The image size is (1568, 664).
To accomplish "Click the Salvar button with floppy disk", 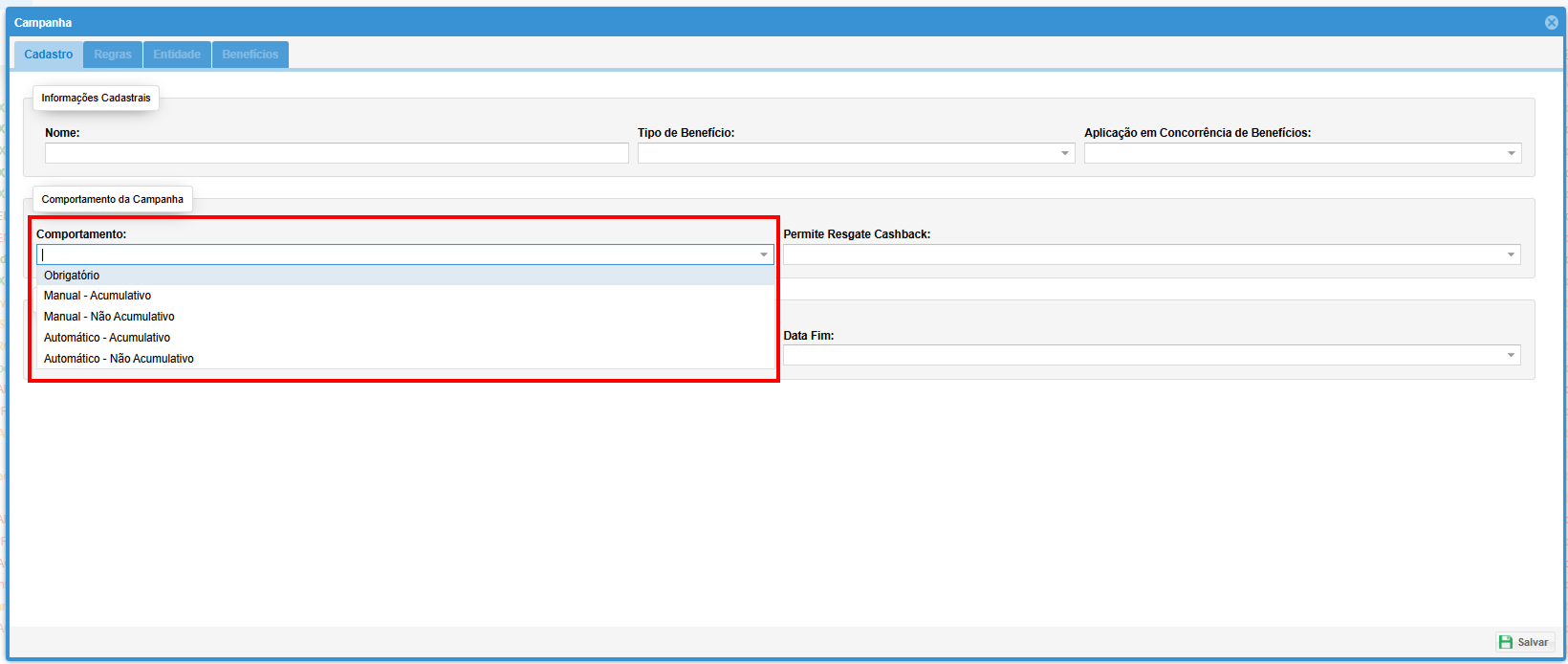I will 1524,642.
